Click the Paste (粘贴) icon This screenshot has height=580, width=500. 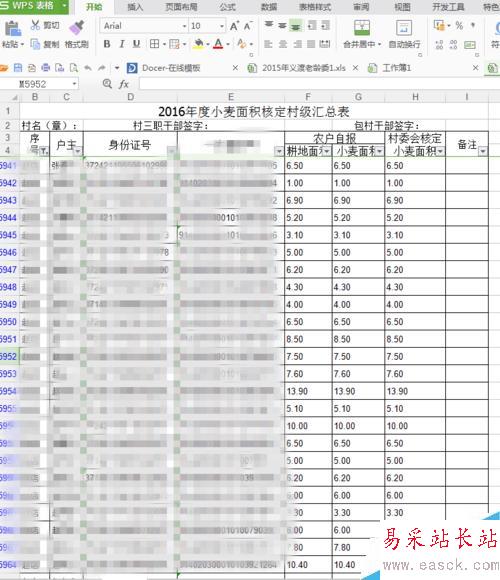coord(12,29)
